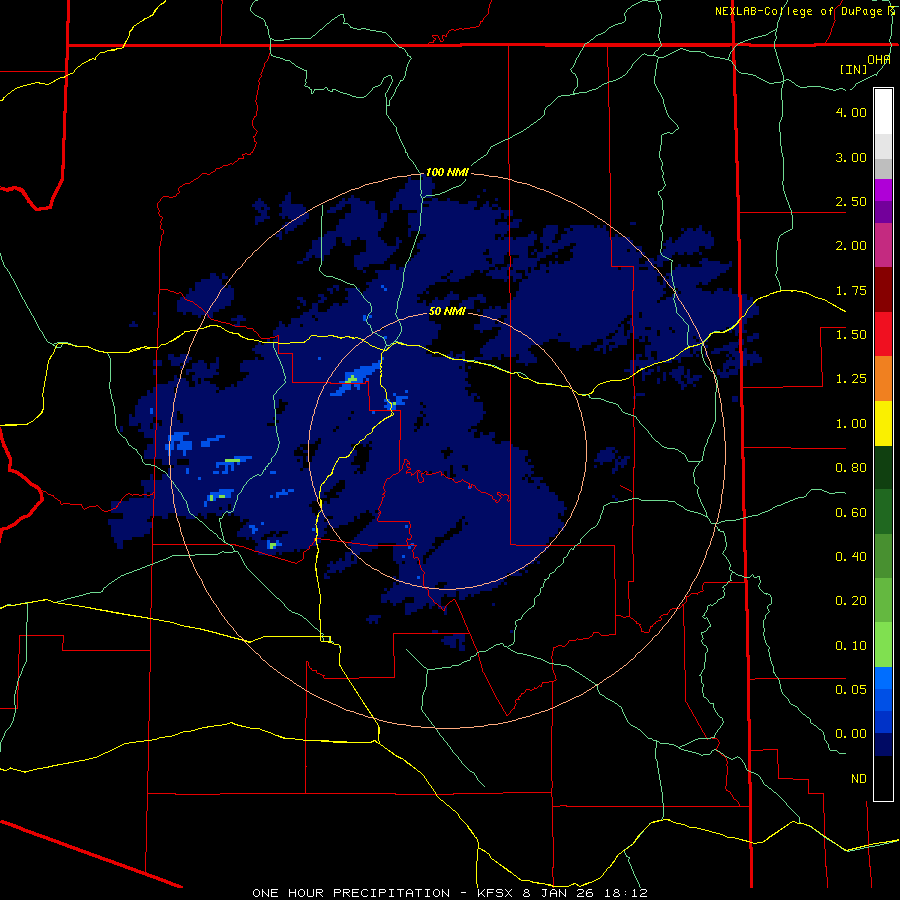Image resolution: width=900 pixels, height=900 pixels.
Task: Select the 0.40 legend value
Action: pos(851,557)
